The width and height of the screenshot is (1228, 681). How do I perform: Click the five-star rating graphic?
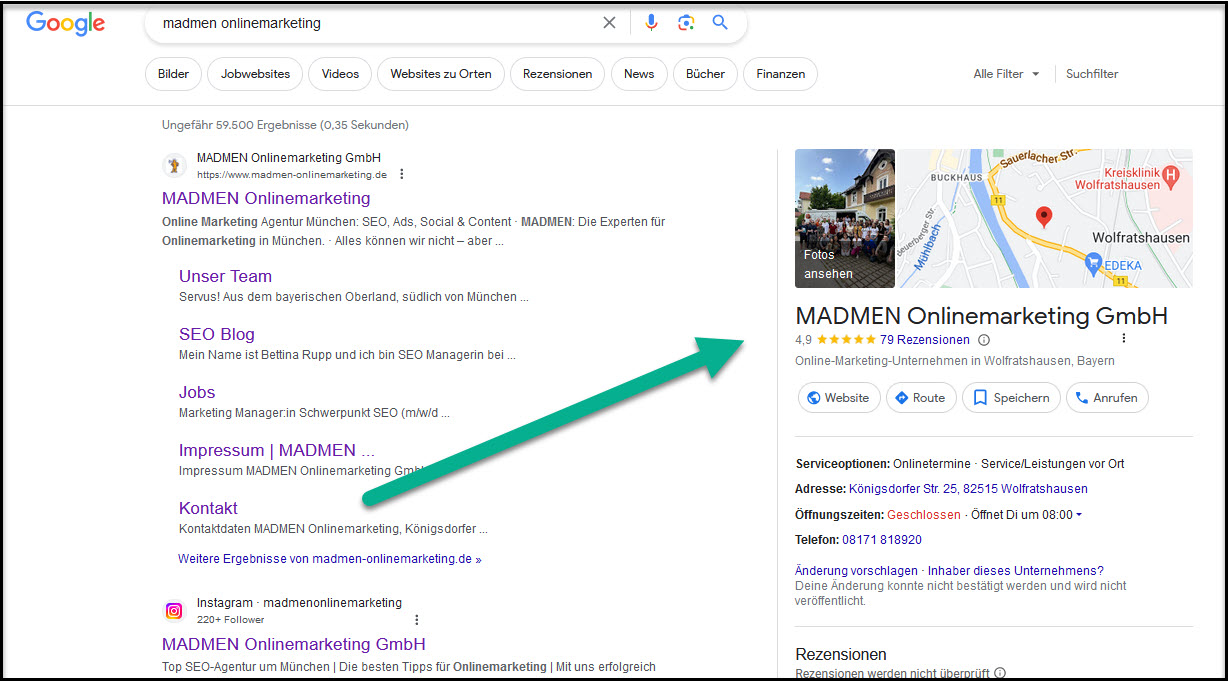tap(846, 340)
